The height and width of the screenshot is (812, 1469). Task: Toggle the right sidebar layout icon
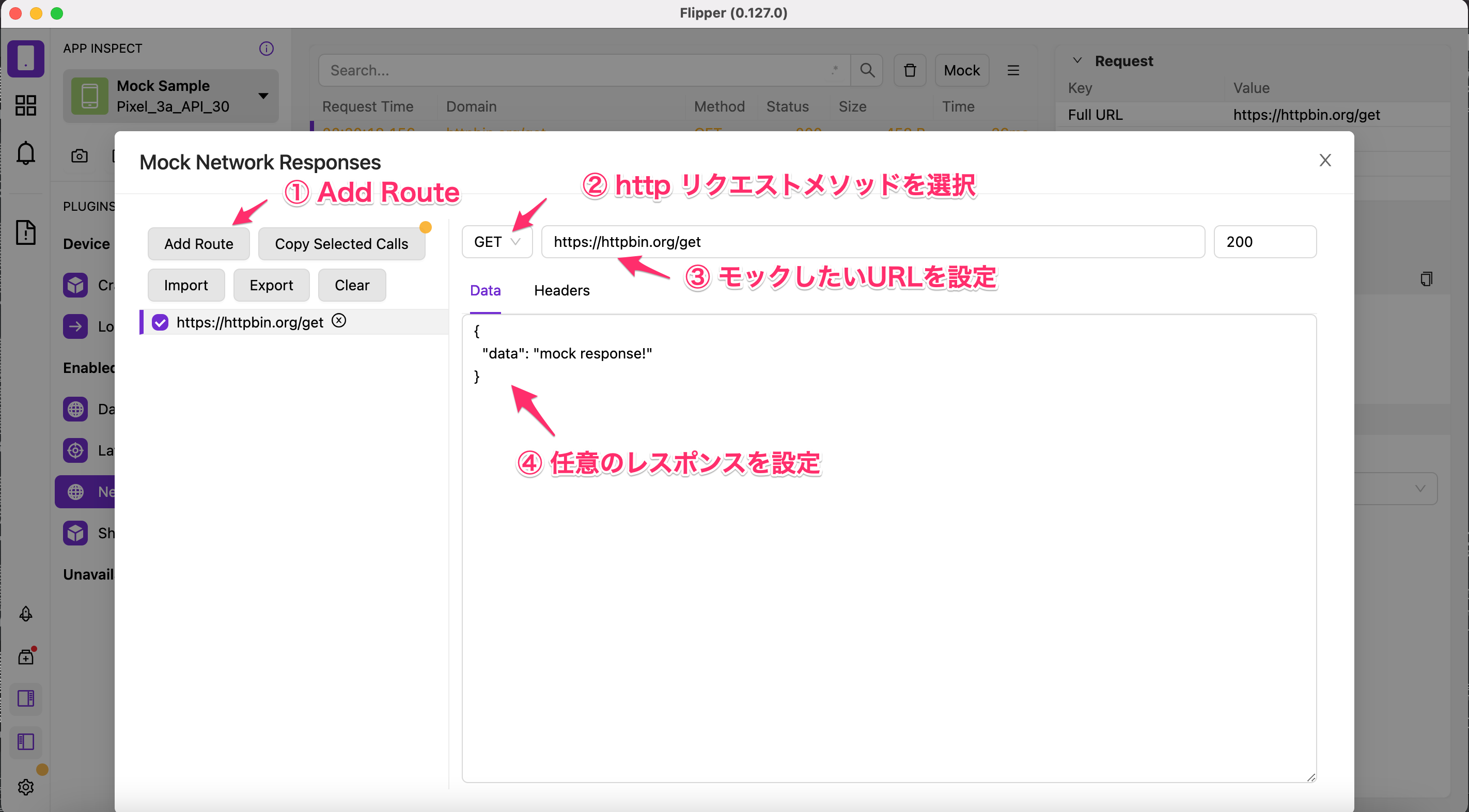[26, 698]
